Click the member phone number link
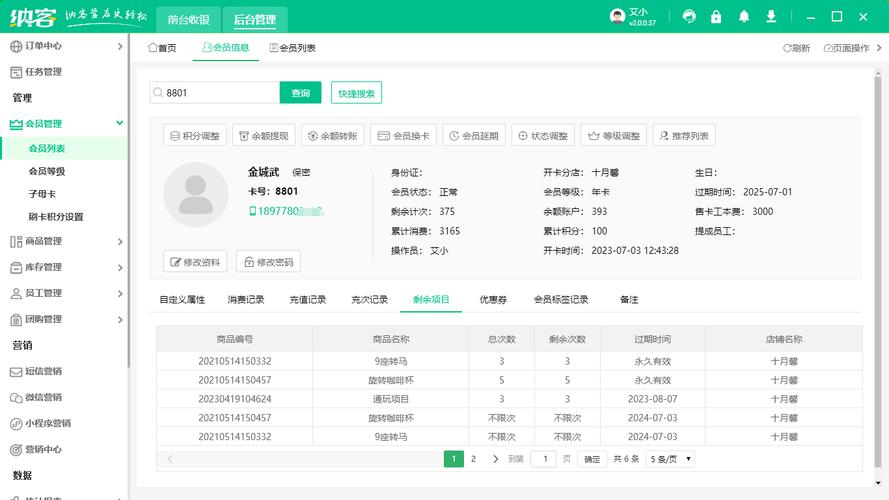 pos(286,211)
